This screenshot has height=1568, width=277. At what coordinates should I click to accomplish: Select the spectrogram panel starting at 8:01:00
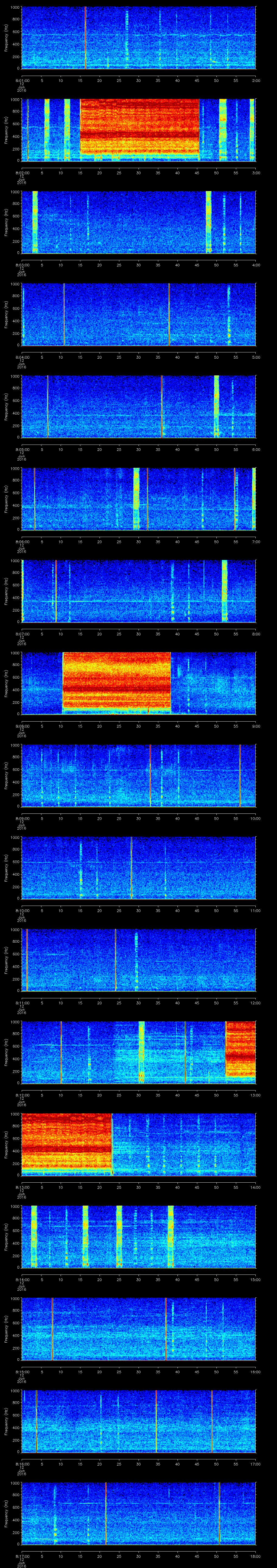138,38
